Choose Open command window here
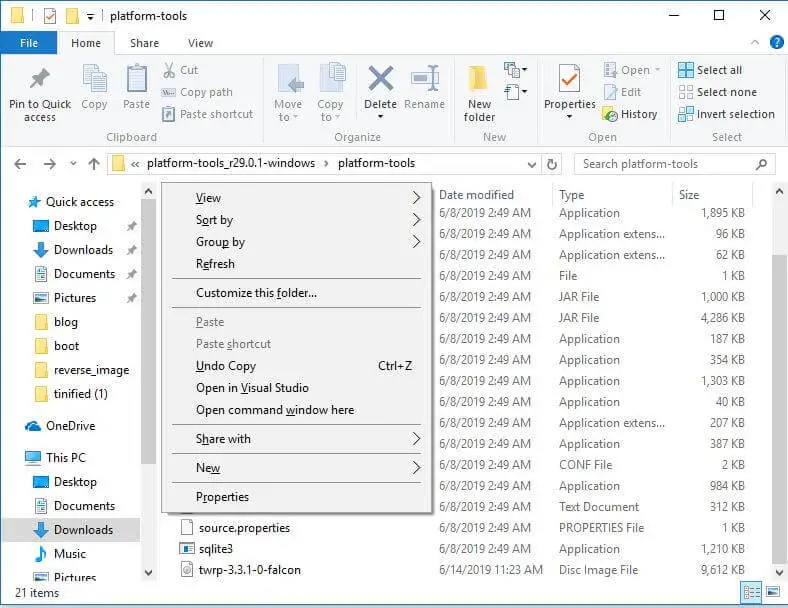 275,410
